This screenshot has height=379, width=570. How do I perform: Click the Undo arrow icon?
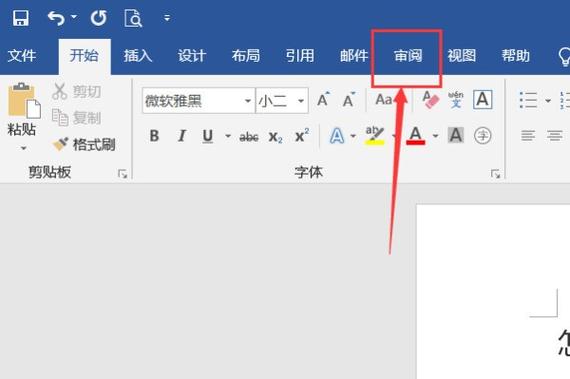tap(56, 18)
